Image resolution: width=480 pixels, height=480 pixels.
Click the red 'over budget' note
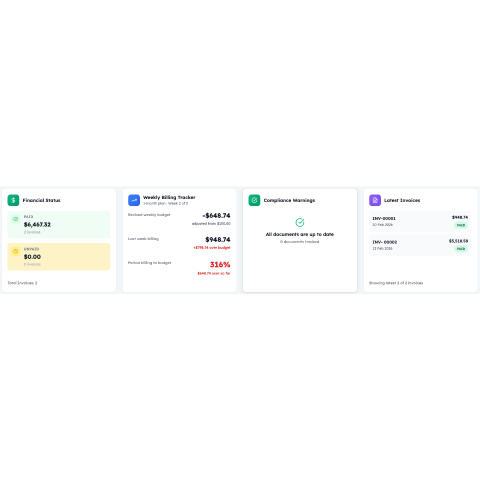pos(212,248)
